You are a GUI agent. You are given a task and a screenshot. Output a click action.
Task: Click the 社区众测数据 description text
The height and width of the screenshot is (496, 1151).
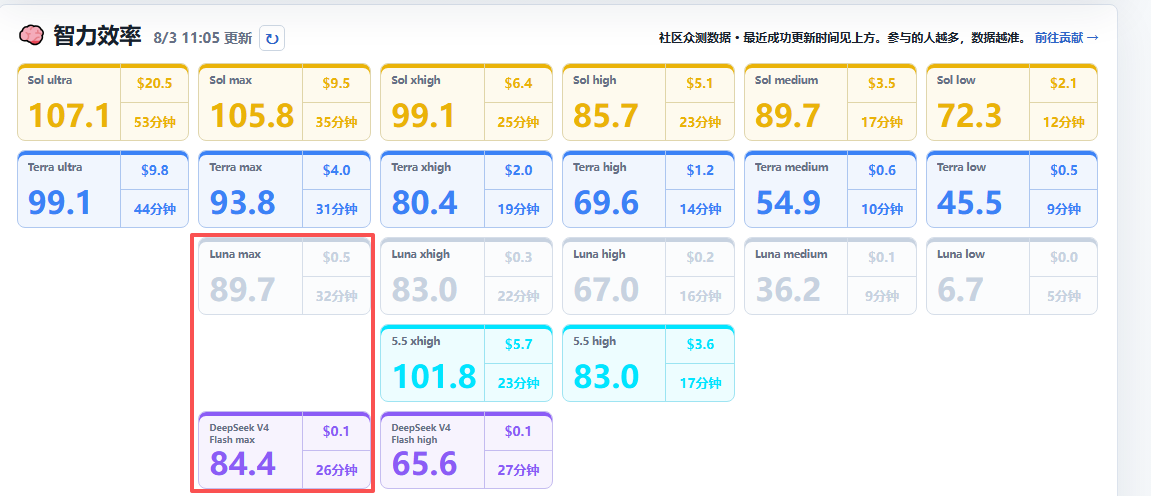point(843,37)
